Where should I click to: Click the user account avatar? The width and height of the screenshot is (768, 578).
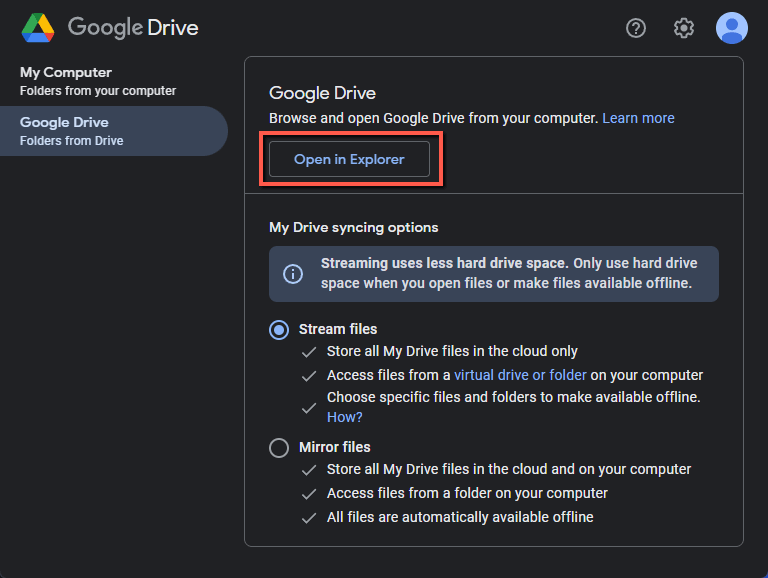click(x=731, y=28)
